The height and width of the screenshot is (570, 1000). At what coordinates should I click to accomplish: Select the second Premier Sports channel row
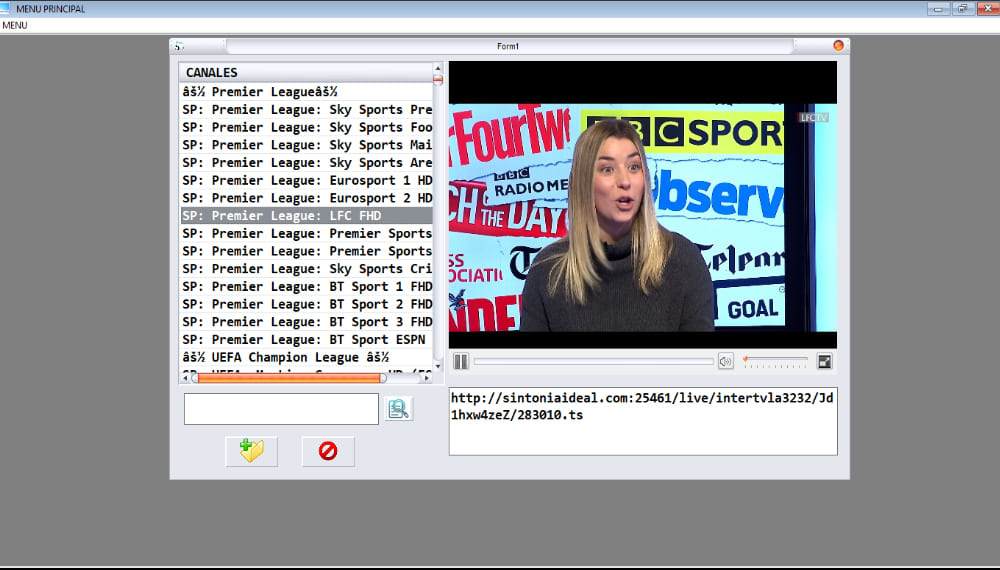[306, 251]
